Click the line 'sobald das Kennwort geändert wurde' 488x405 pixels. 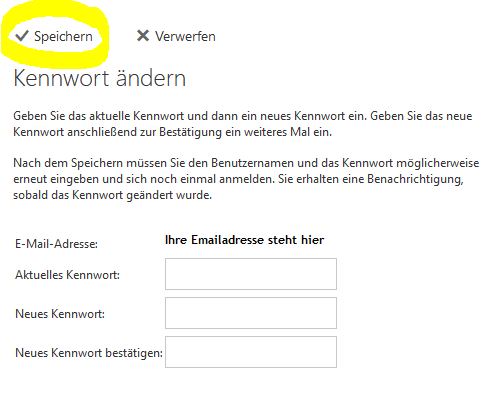[112, 195]
